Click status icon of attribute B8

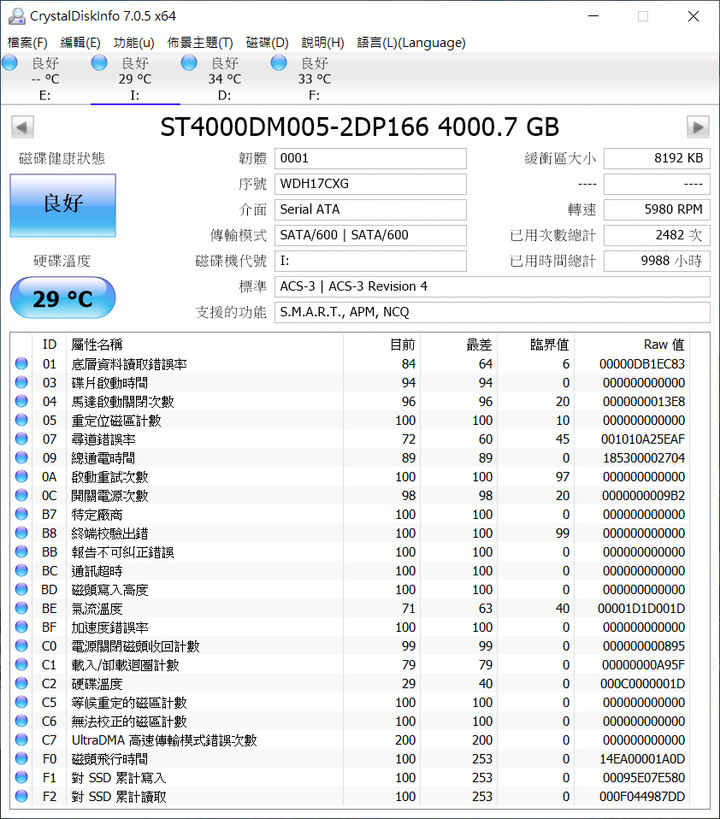21,532
